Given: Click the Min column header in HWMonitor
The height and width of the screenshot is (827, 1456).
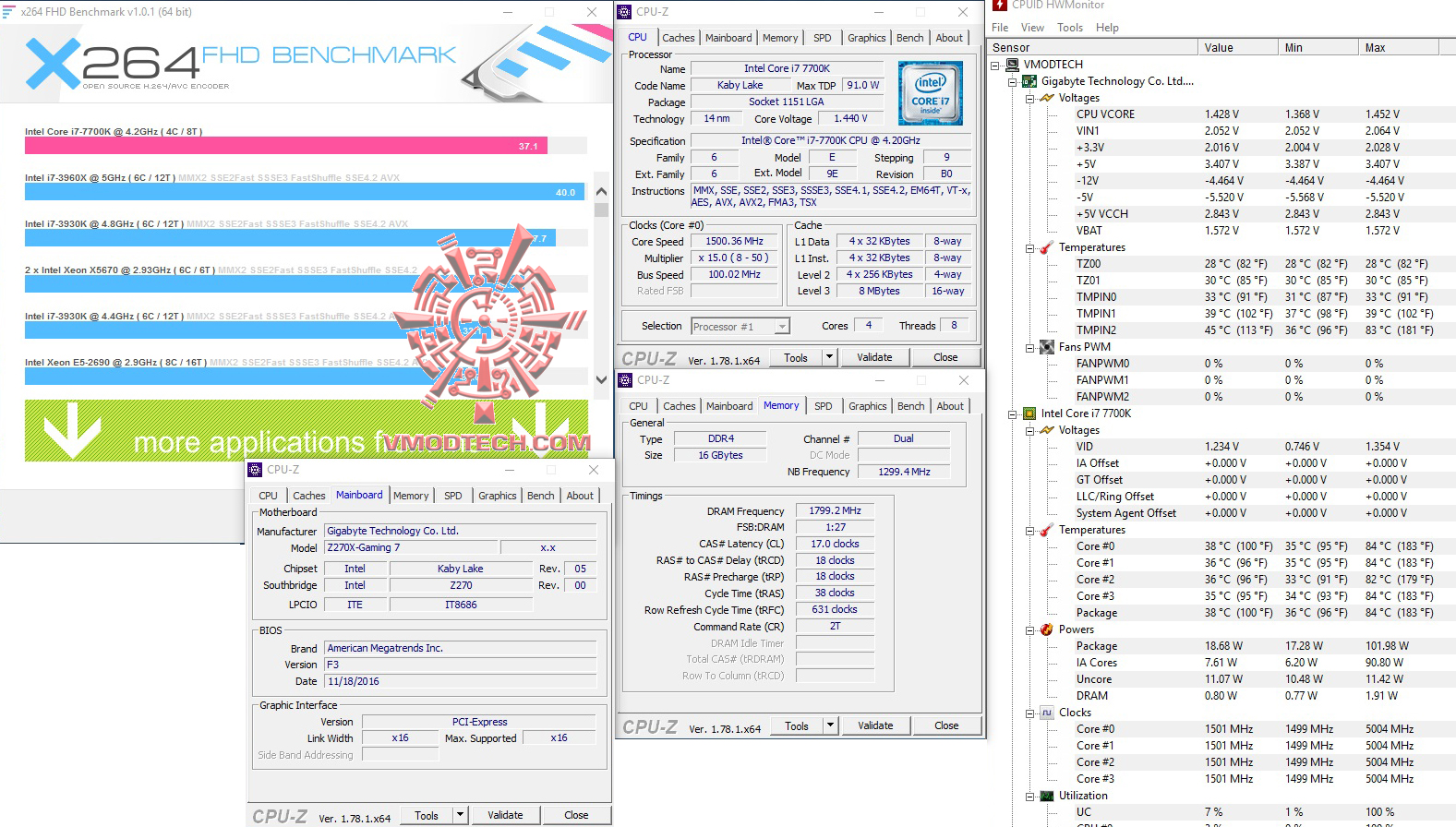Looking at the screenshot, I should 1318,48.
